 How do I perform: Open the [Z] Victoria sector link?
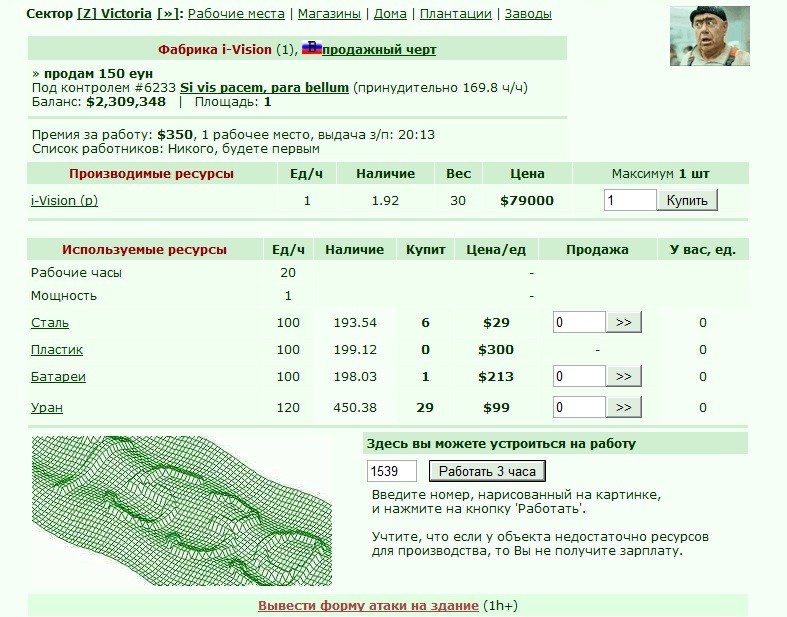[114, 14]
